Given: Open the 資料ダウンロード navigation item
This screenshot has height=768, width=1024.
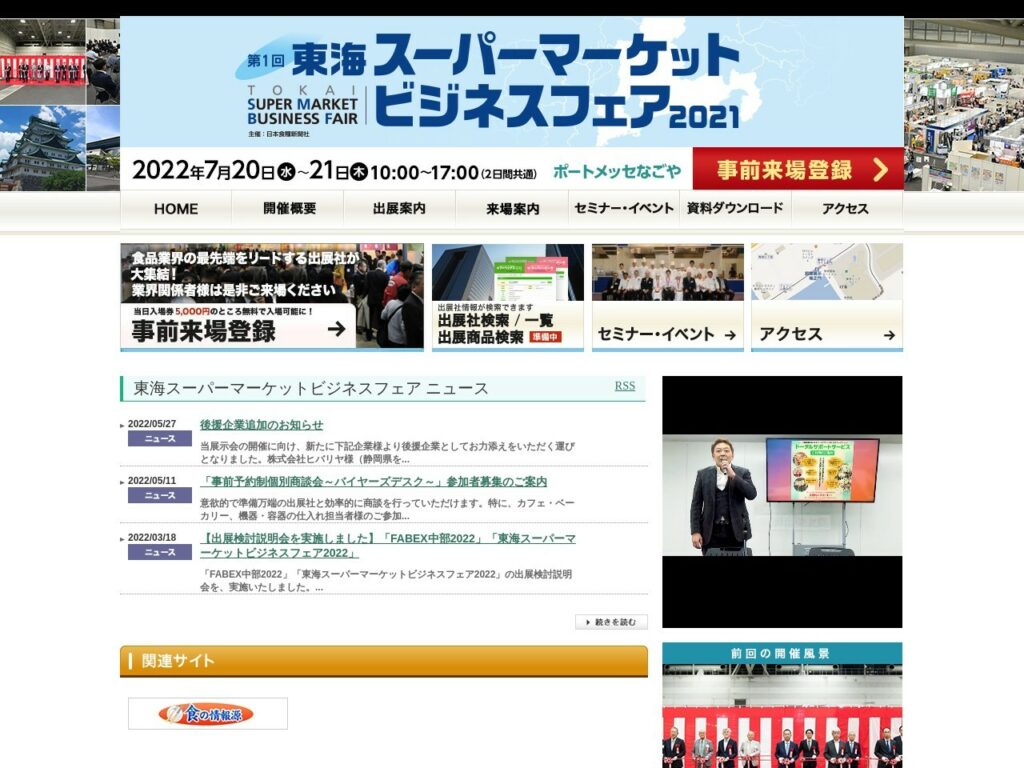Looking at the screenshot, I should (x=735, y=209).
